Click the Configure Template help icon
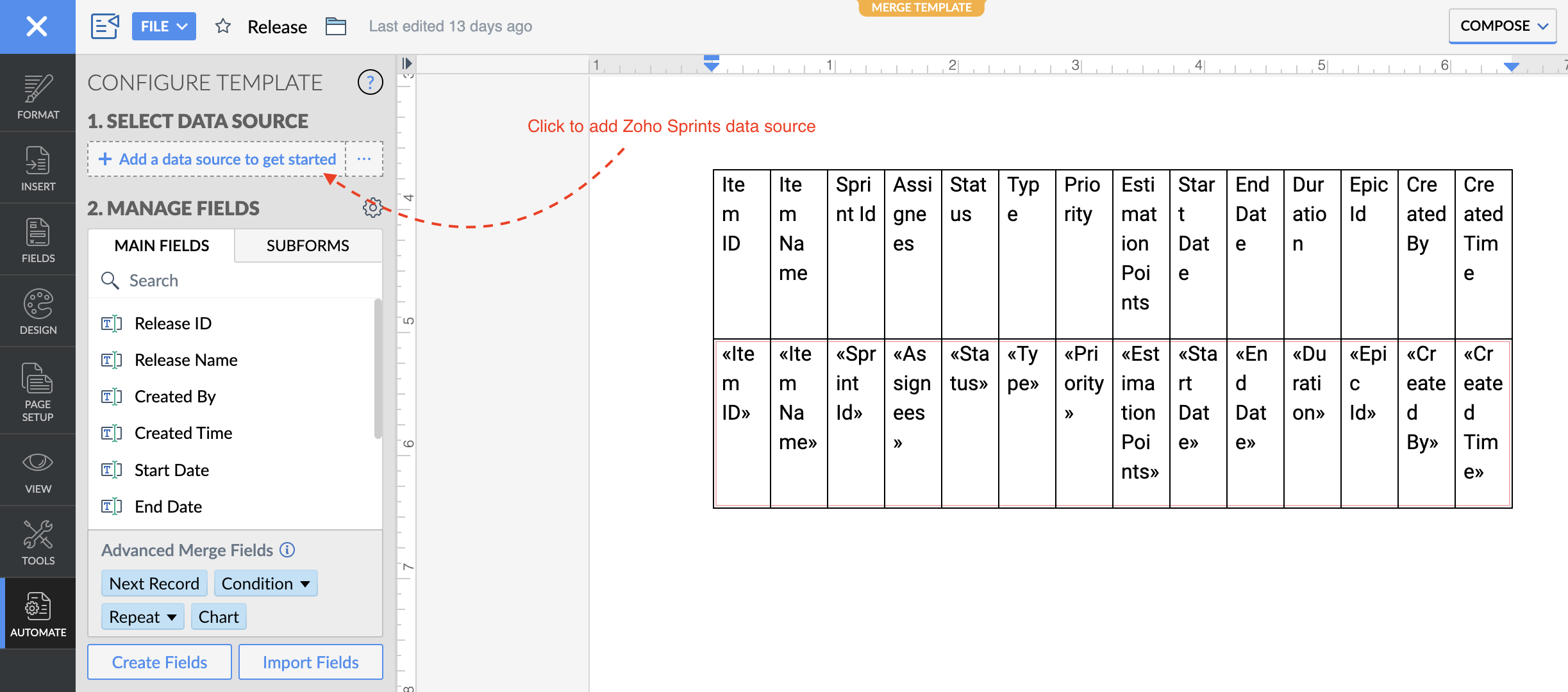The height and width of the screenshot is (692, 1568). point(370,83)
